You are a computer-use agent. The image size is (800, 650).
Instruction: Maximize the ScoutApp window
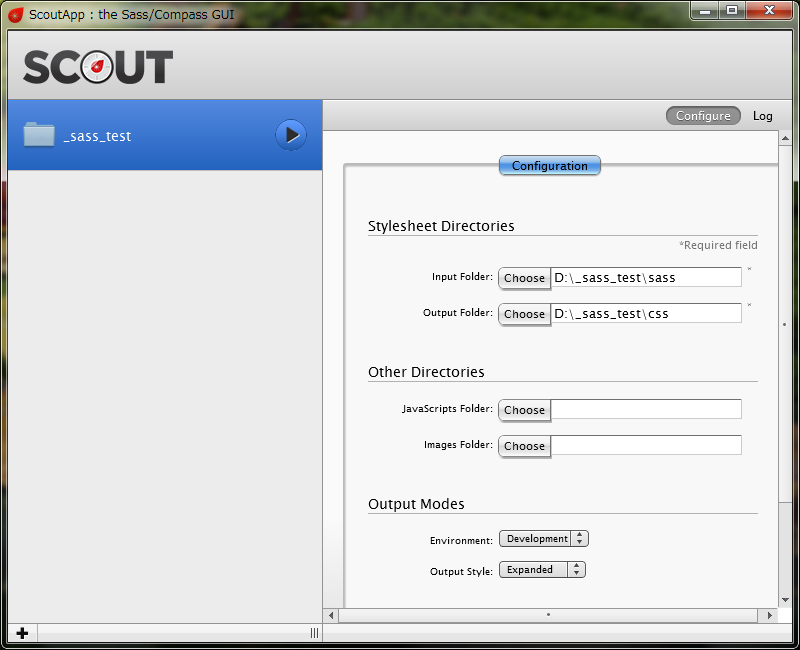click(x=732, y=10)
